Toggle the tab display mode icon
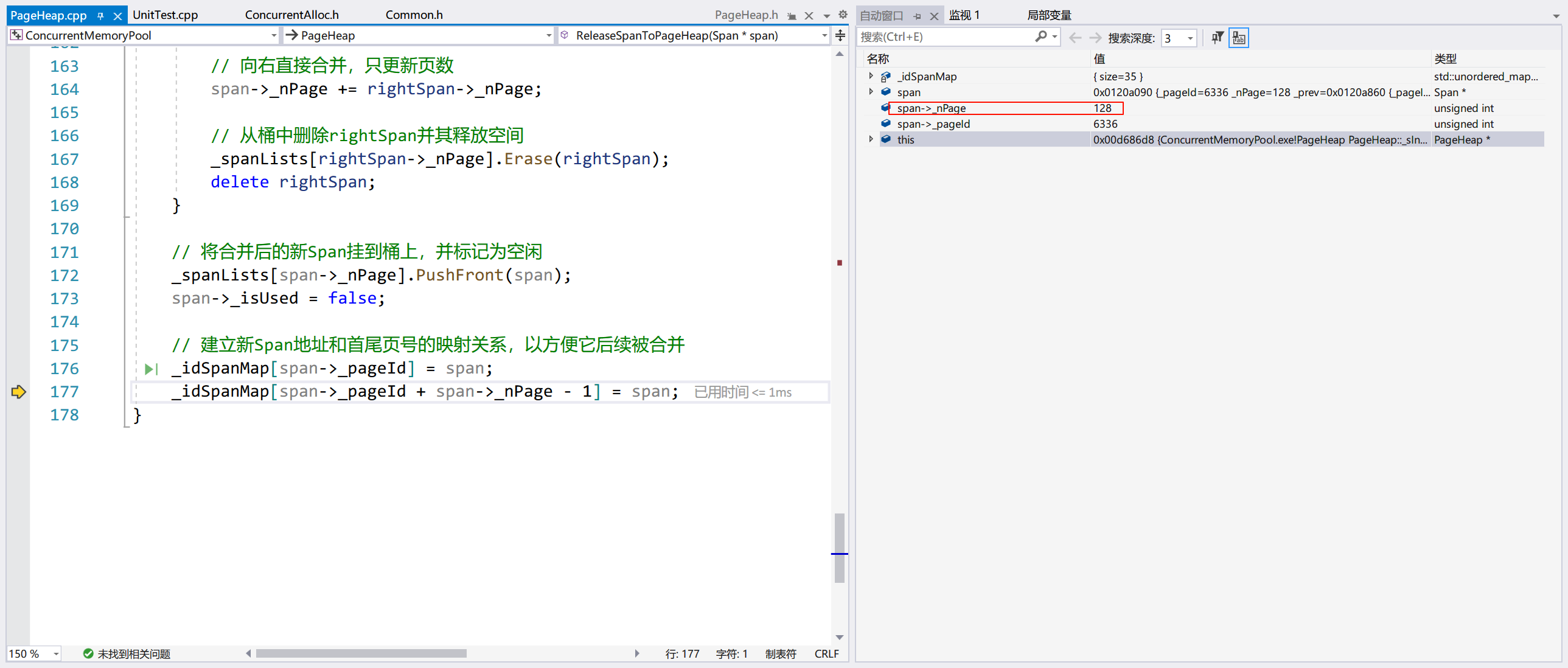The height and width of the screenshot is (668, 1568). 1238,38
